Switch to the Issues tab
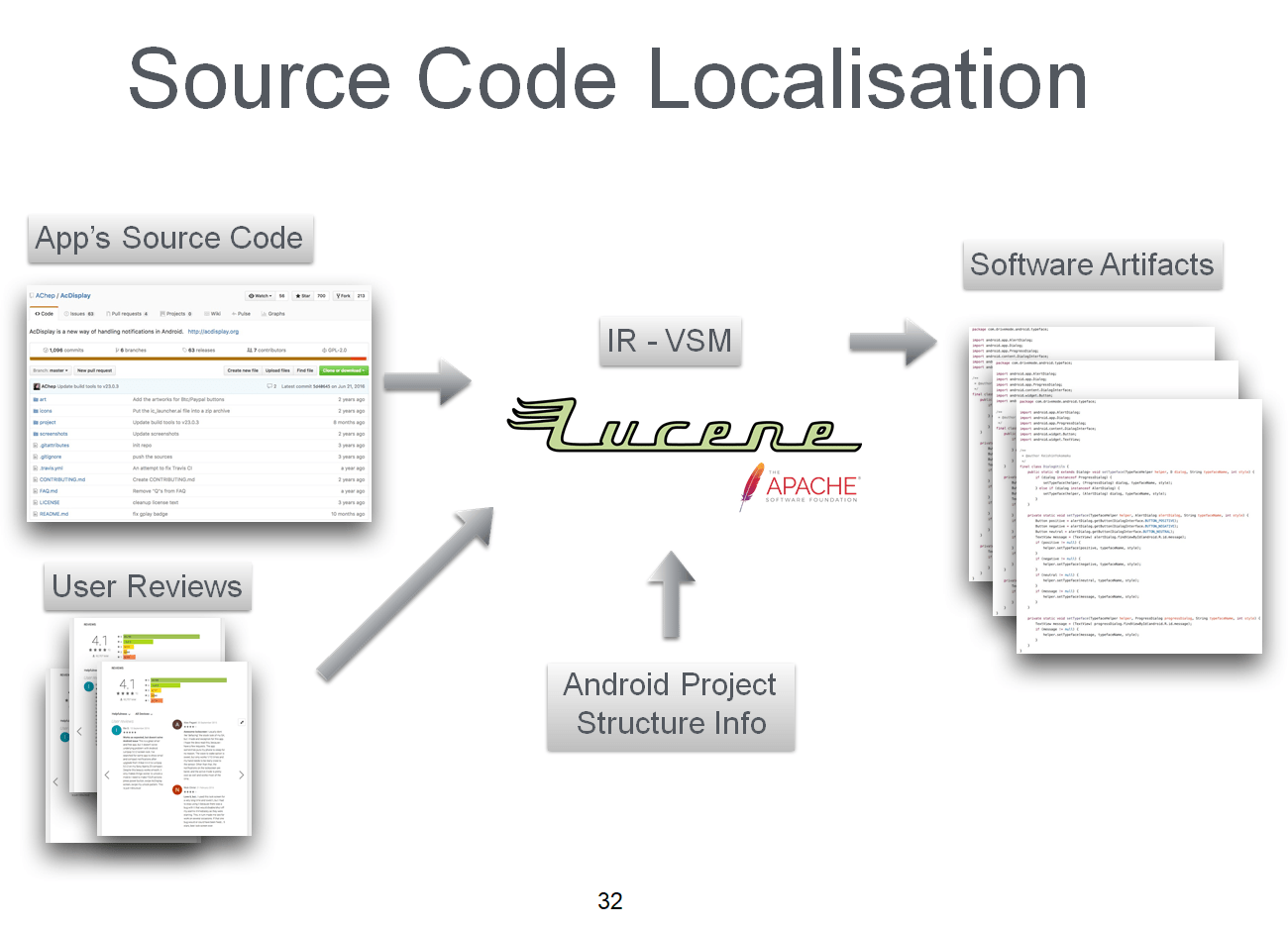The image size is (1288, 929). pos(81,314)
